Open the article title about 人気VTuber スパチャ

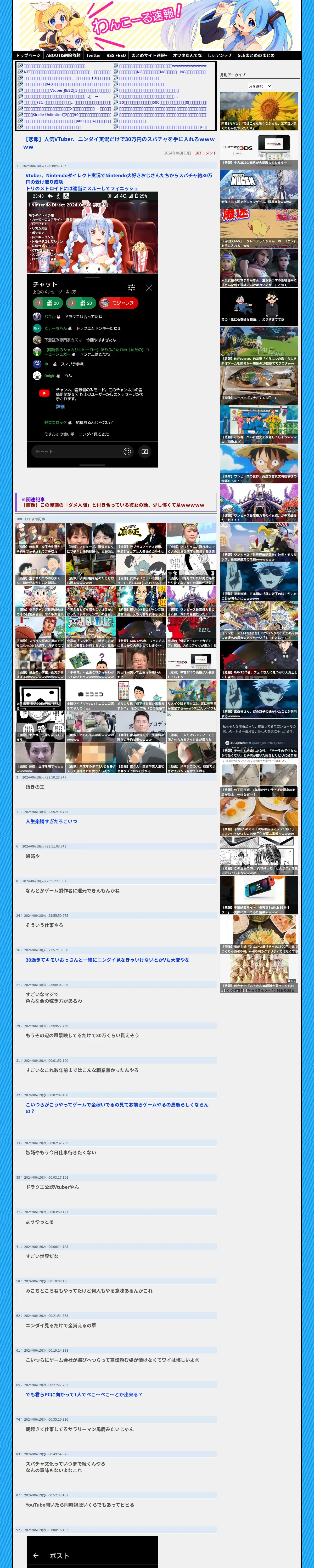pos(119,142)
